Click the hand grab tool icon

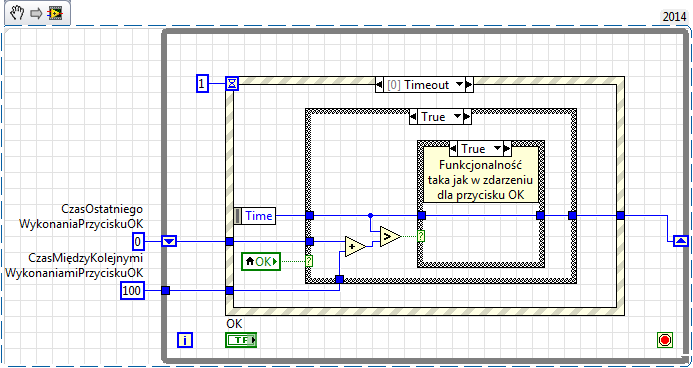(x=17, y=14)
